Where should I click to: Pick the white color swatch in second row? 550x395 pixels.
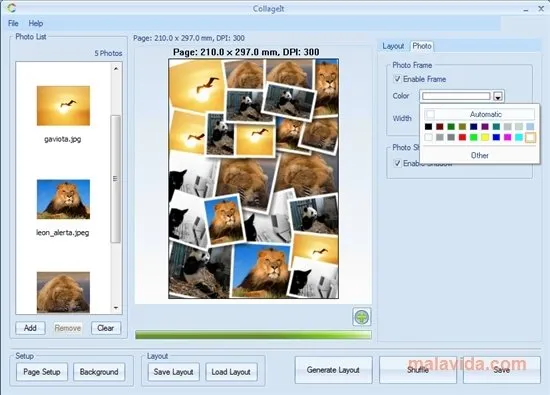click(428, 137)
